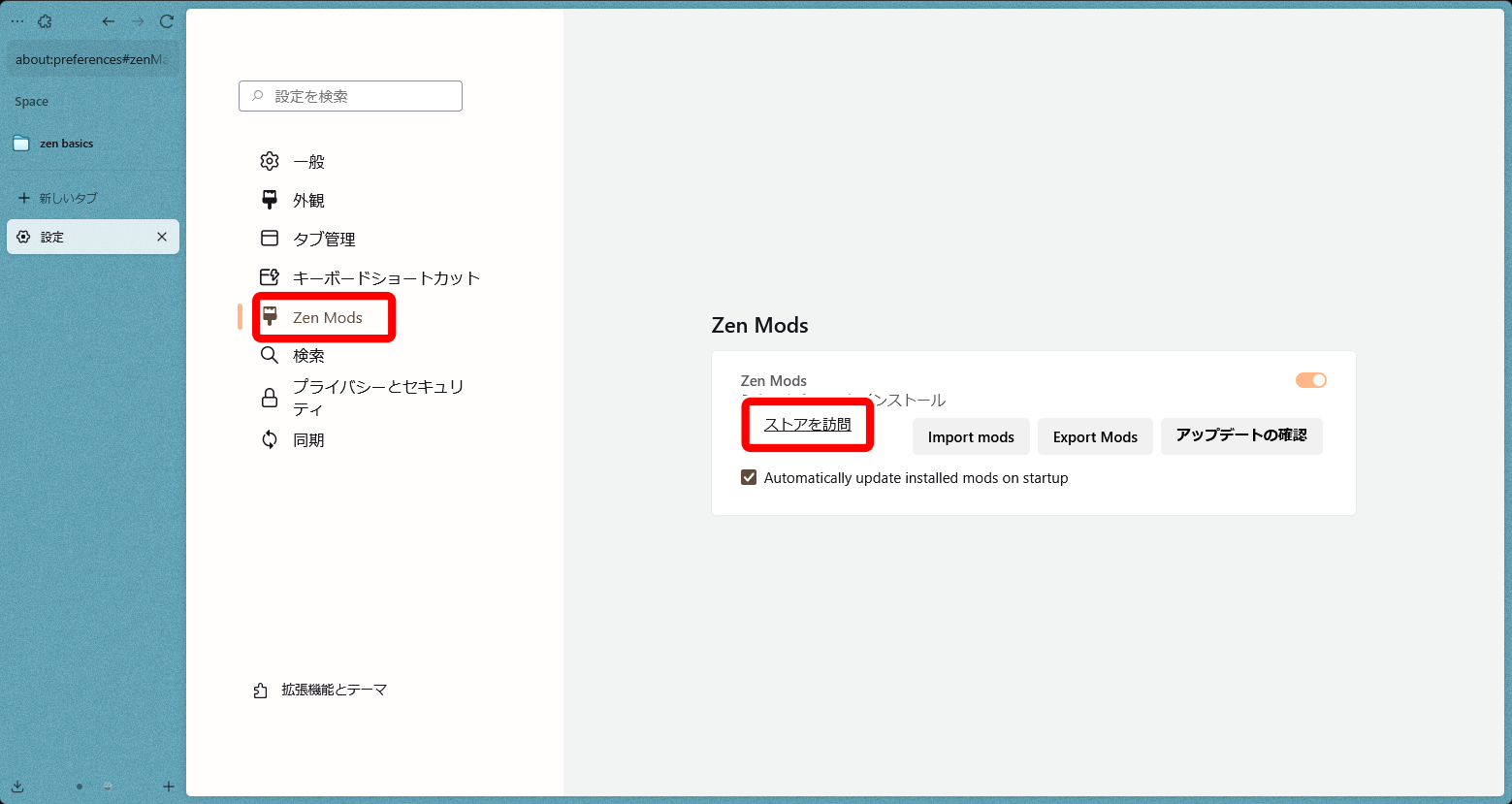The image size is (1512, 804).
Task: Open the extensions puzzle-piece icon
Action: (45, 21)
